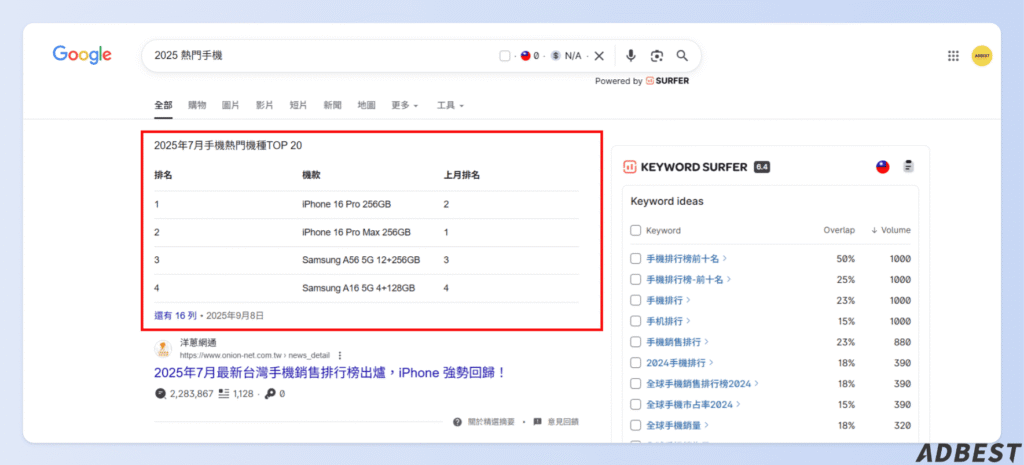Open the 還有 16 列 link
The width and height of the screenshot is (1024, 465).
pyautogui.click(x=175, y=315)
